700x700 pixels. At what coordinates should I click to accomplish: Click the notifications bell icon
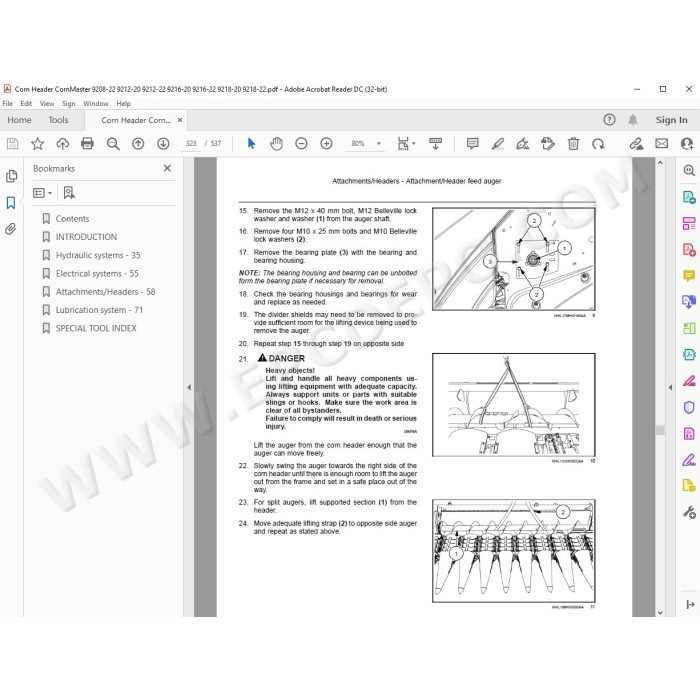pos(633,120)
